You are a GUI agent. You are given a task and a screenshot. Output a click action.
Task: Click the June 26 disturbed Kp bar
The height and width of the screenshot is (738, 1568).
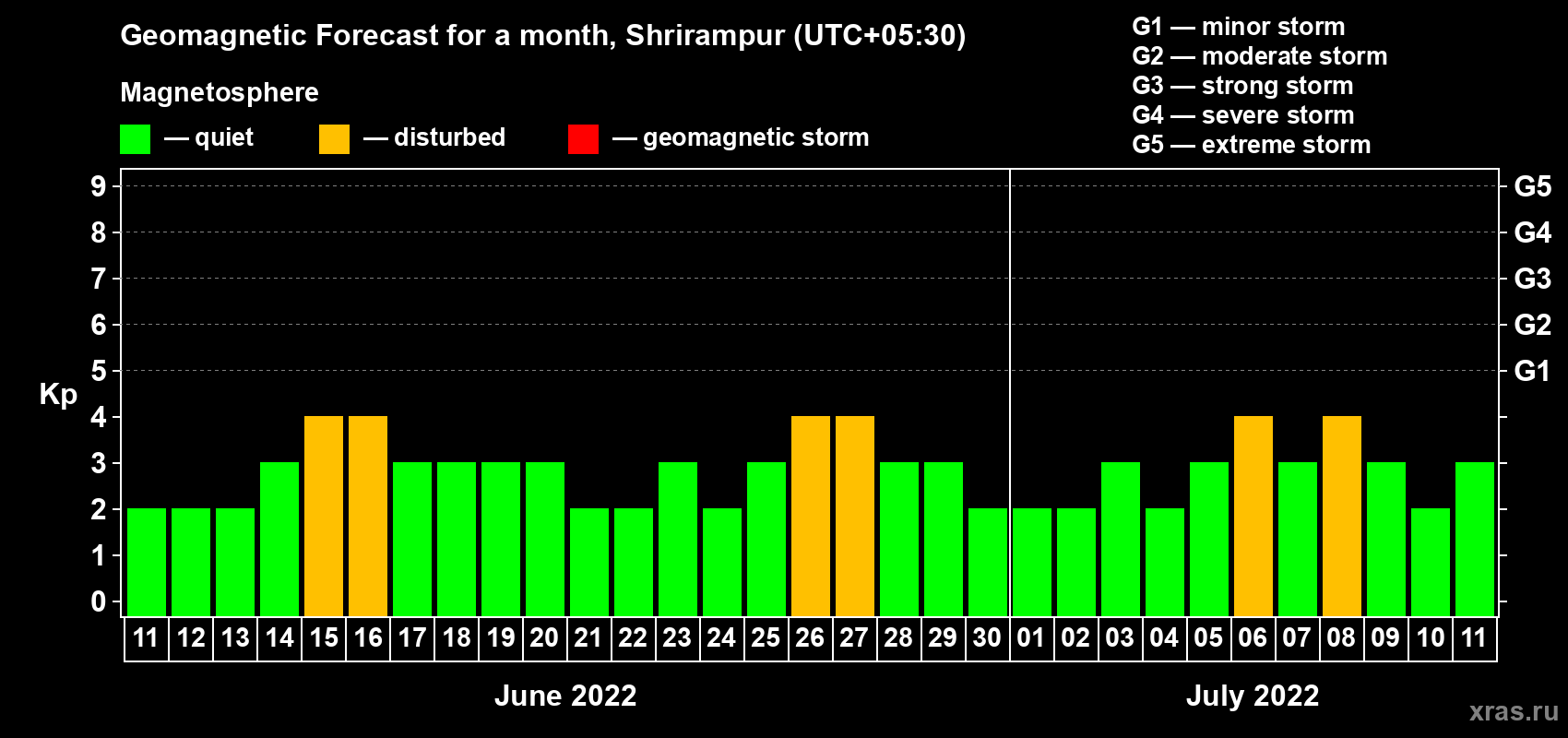tap(811, 516)
